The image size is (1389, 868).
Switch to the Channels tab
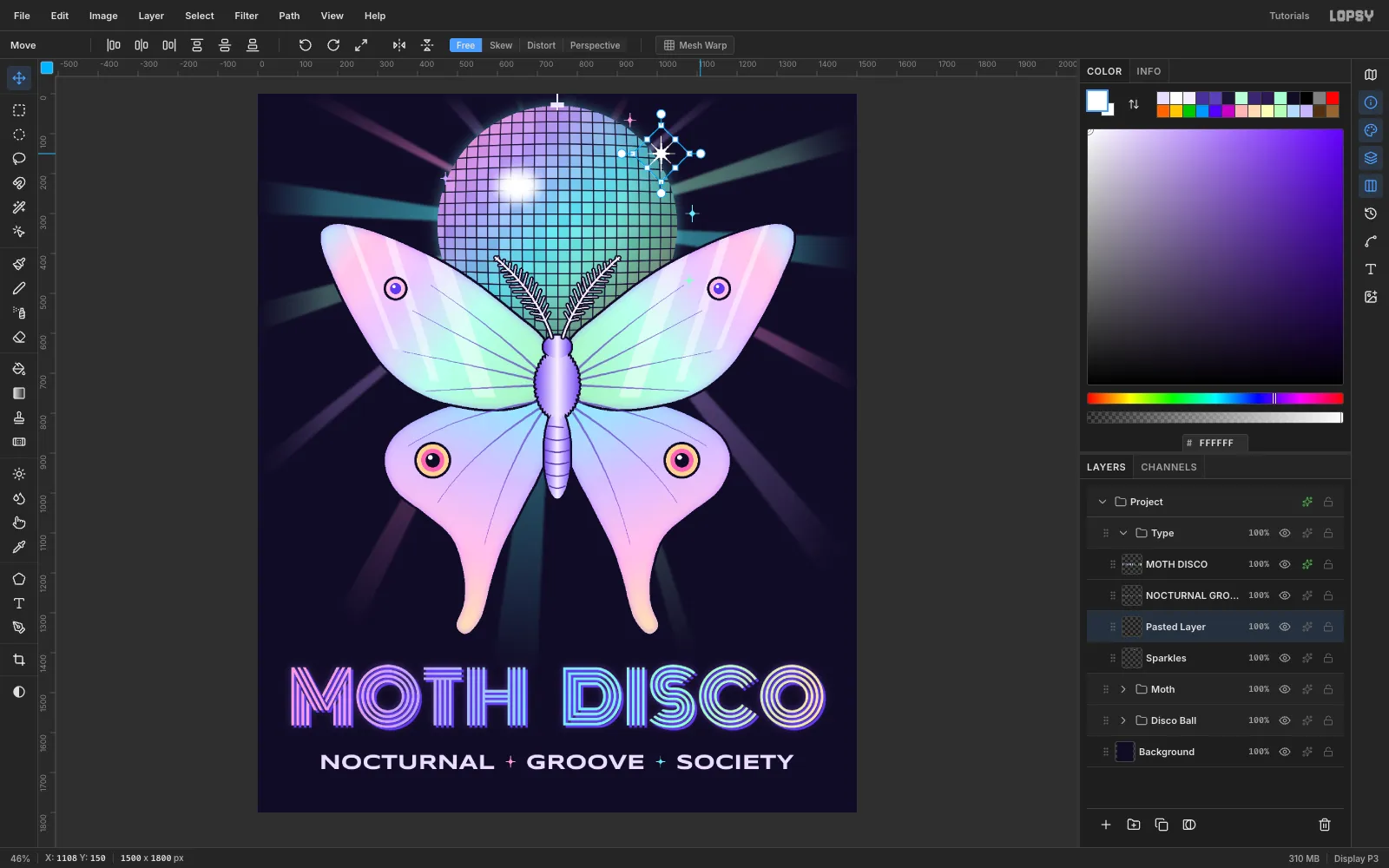click(1168, 467)
